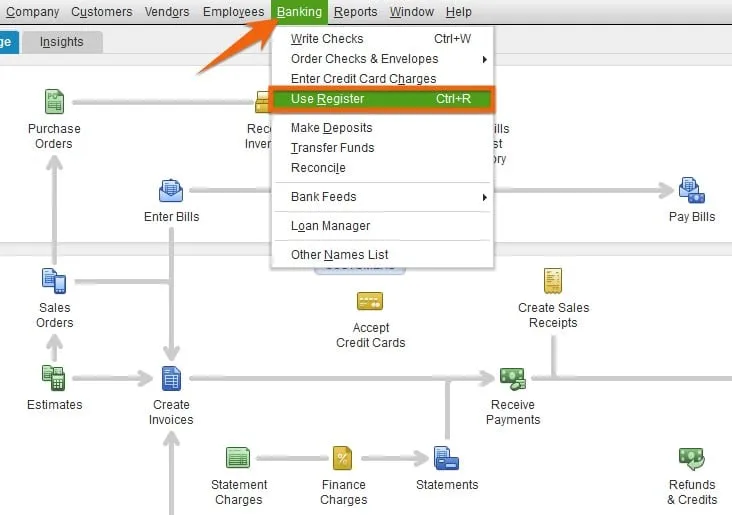Choose Make Deposits menu item
Viewport: 732px width, 515px height.
pyautogui.click(x=381, y=128)
